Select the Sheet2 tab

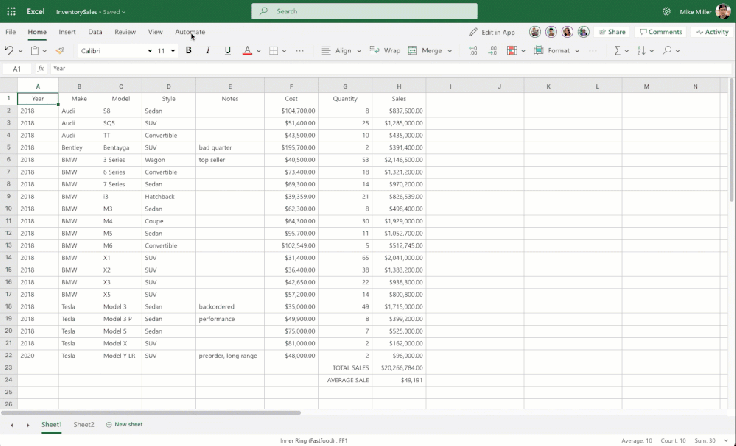coord(84,424)
